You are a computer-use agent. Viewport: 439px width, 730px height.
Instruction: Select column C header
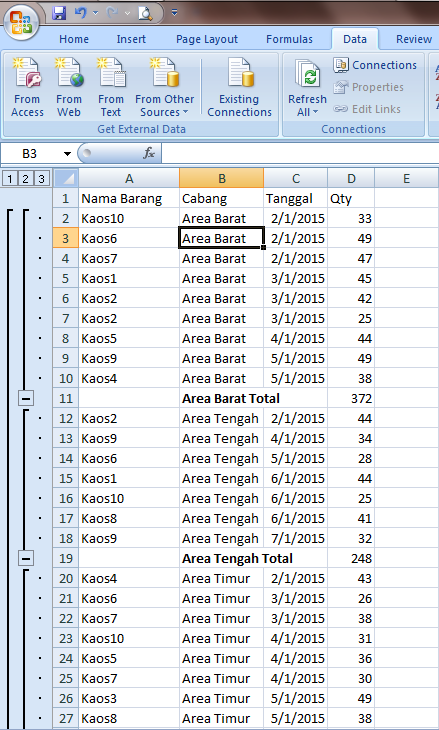point(296,178)
